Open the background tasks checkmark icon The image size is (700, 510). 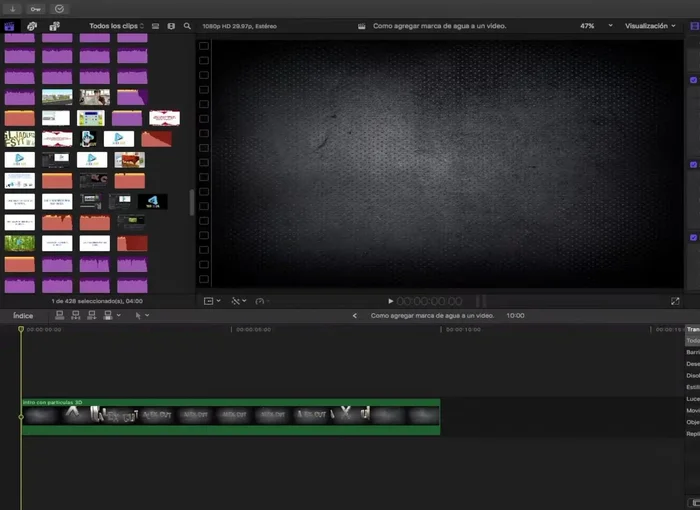coord(59,8)
